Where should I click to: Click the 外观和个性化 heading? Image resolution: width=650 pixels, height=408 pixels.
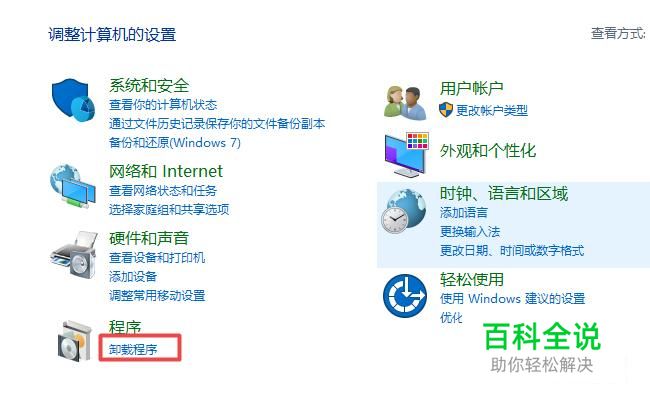(488, 151)
